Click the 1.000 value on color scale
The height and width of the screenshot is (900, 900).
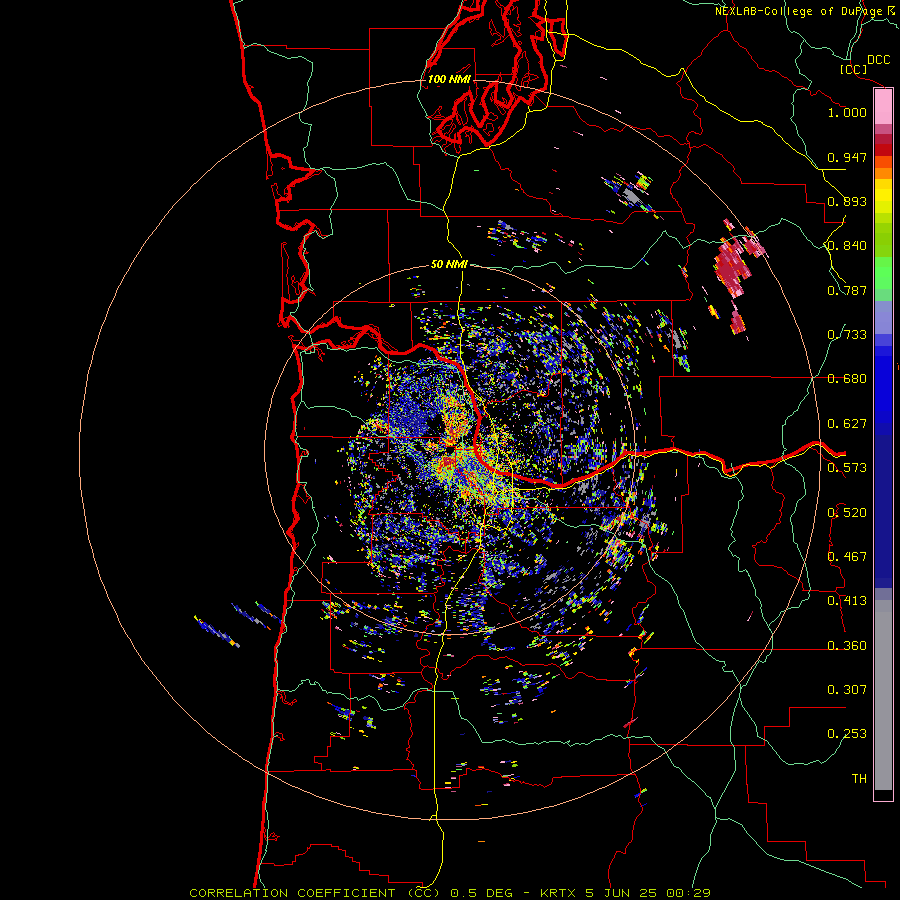click(847, 112)
